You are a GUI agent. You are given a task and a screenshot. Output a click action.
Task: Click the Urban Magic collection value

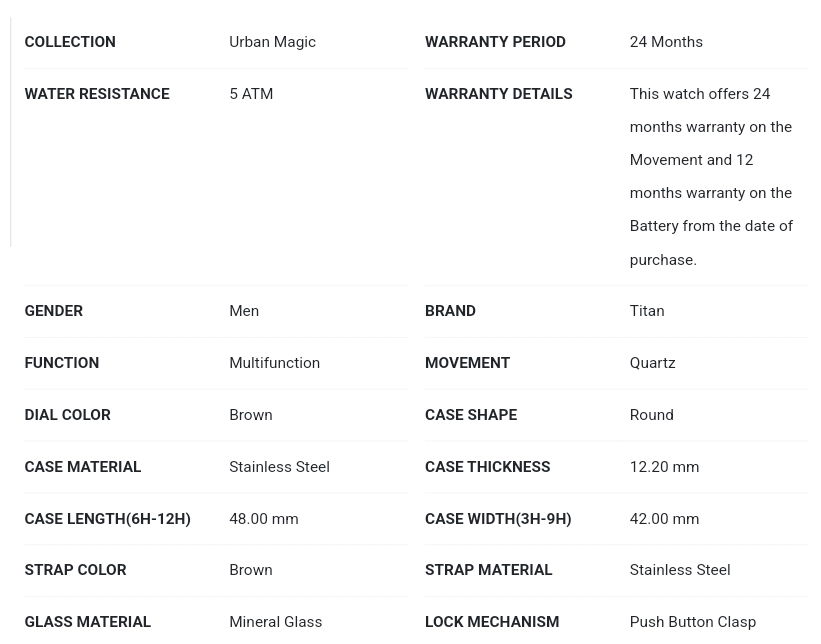[272, 42]
